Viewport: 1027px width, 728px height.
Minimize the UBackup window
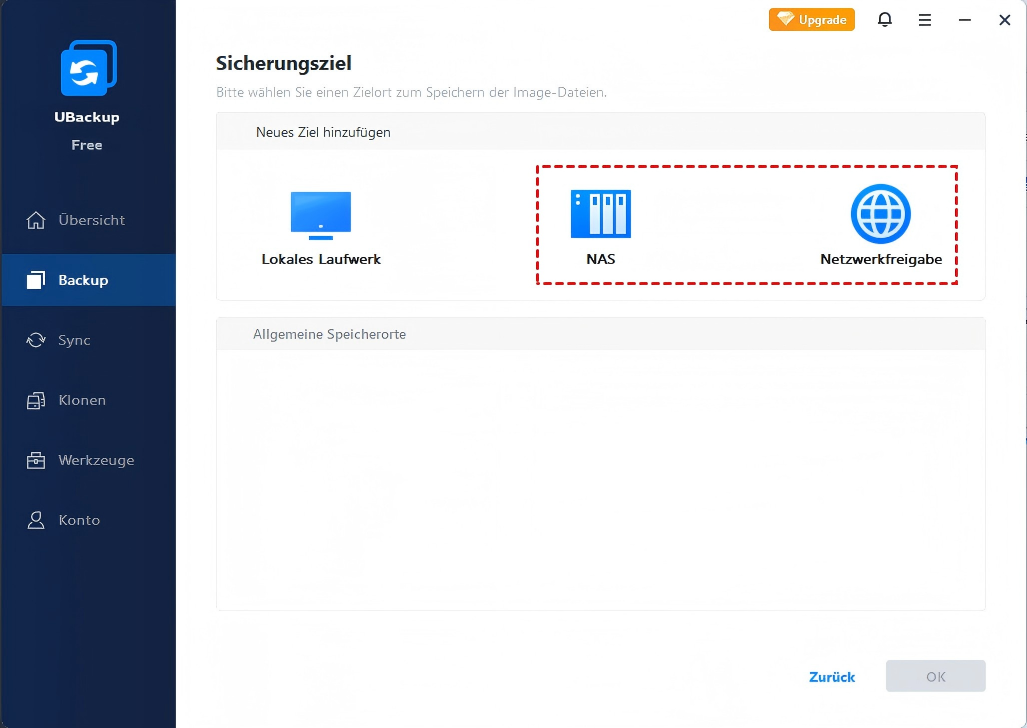point(965,20)
